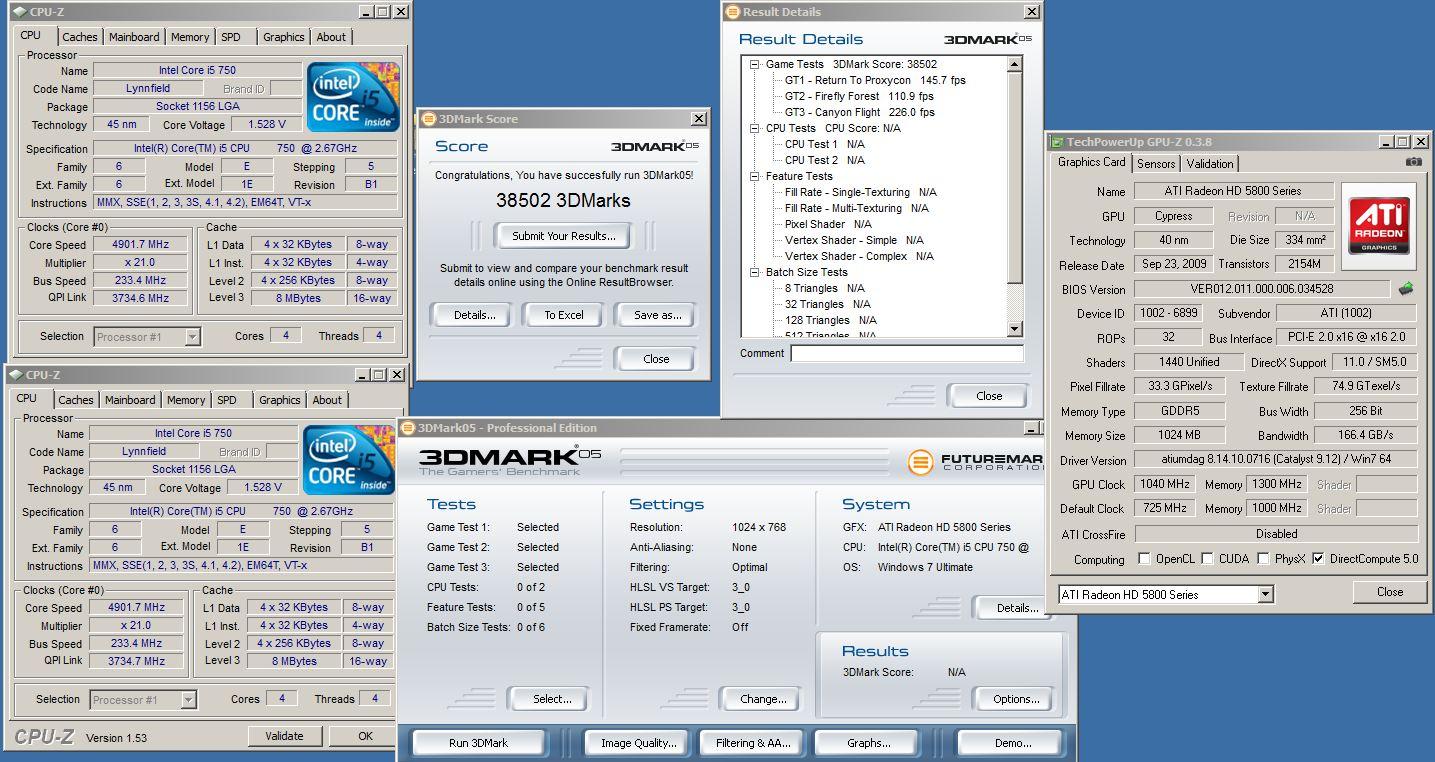Collapse the Game Tests tree node
The width and height of the screenshot is (1435, 762).
tap(756, 64)
